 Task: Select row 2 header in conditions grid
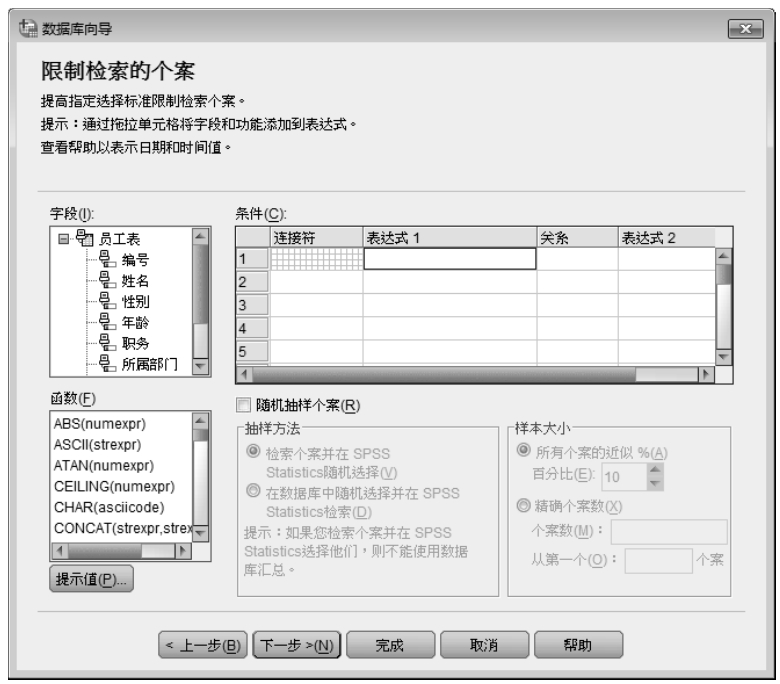[252, 282]
